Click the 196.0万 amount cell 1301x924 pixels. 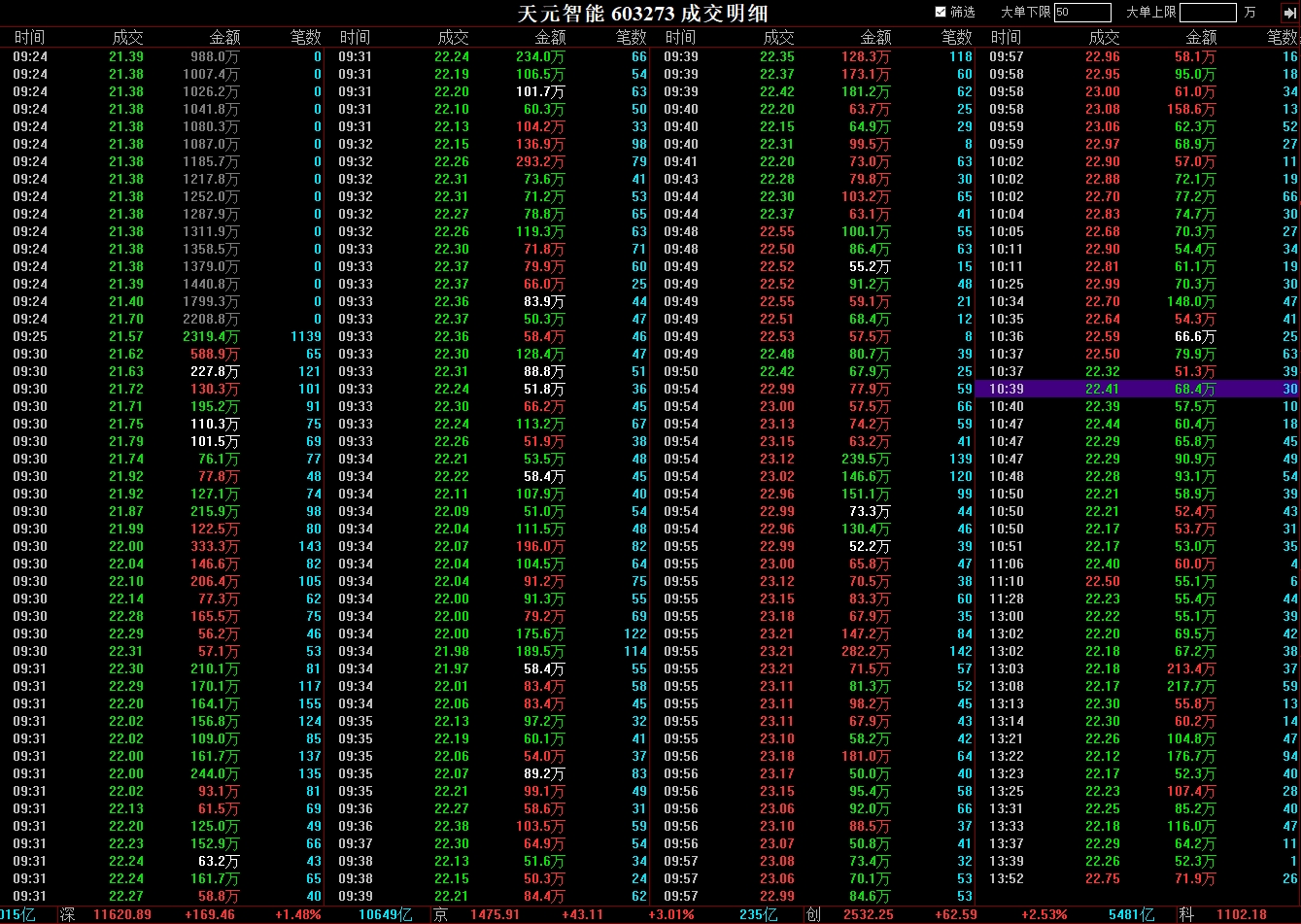pyautogui.click(x=540, y=546)
